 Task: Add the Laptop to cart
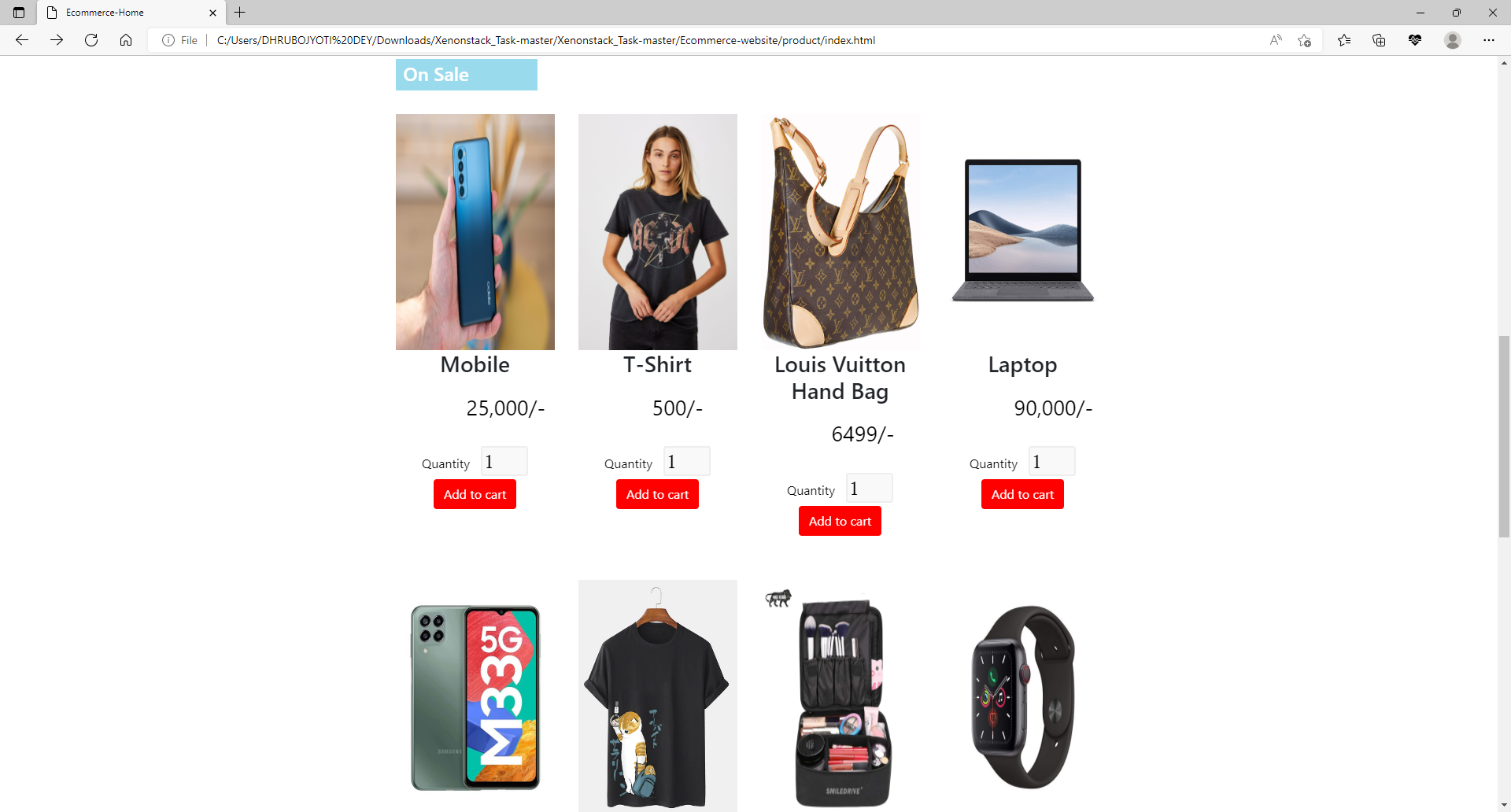[1022, 494]
